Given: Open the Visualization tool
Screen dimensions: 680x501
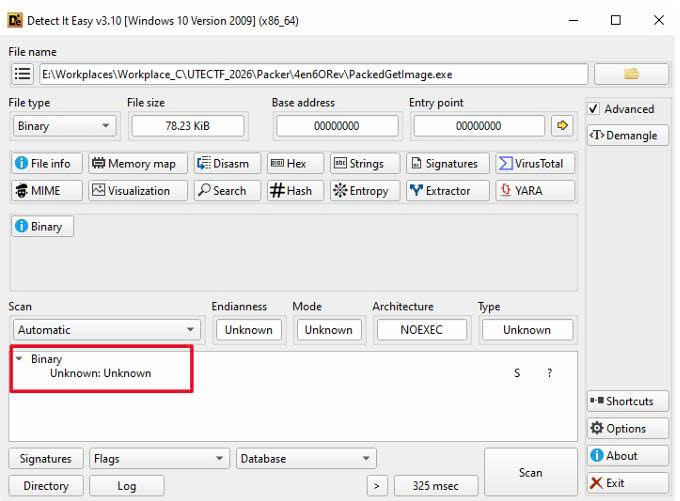Looking at the screenshot, I should 138,191.
